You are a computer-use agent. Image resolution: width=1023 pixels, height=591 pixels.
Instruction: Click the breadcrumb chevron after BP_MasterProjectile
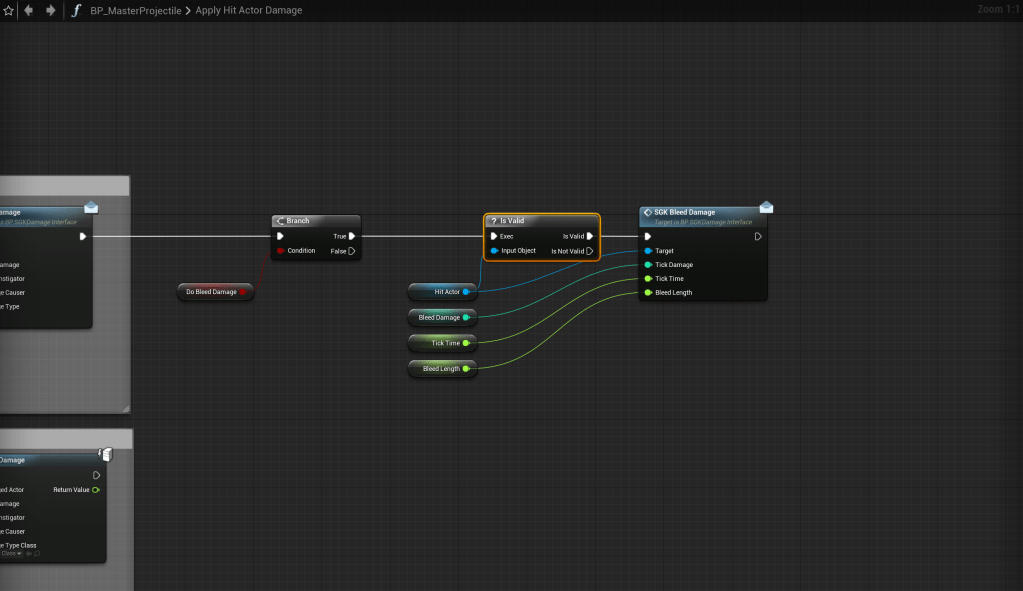coord(187,10)
